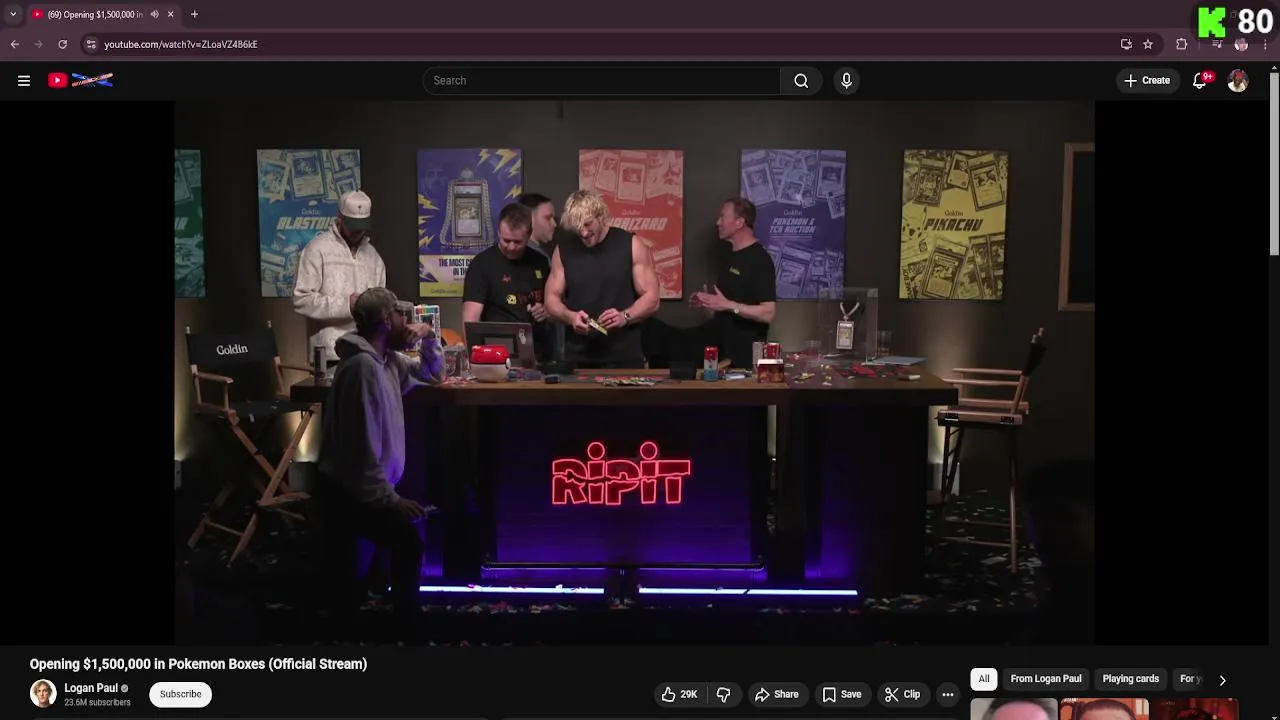Image resolution: width=1280 pixels, height=720 pixels.
Task: Click the search magnifier button
Action: [801, 80]
